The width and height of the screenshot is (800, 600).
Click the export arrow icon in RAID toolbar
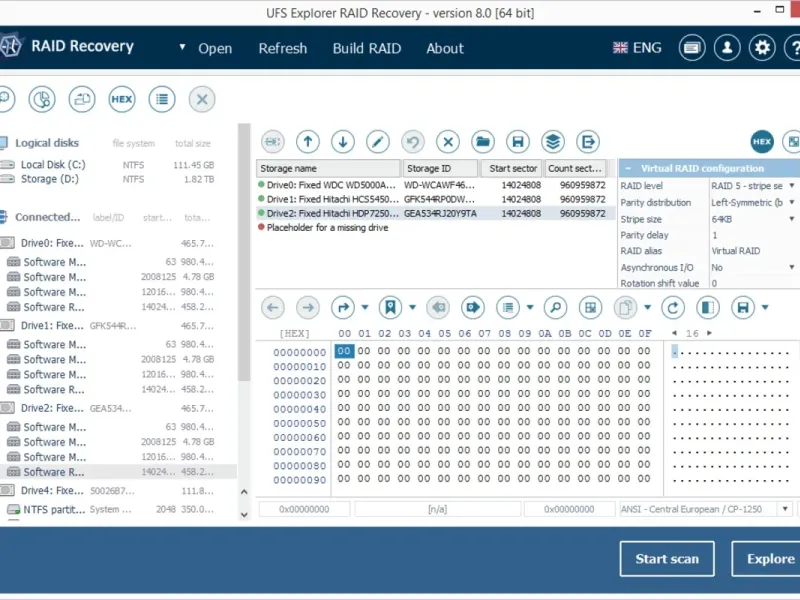588,142
